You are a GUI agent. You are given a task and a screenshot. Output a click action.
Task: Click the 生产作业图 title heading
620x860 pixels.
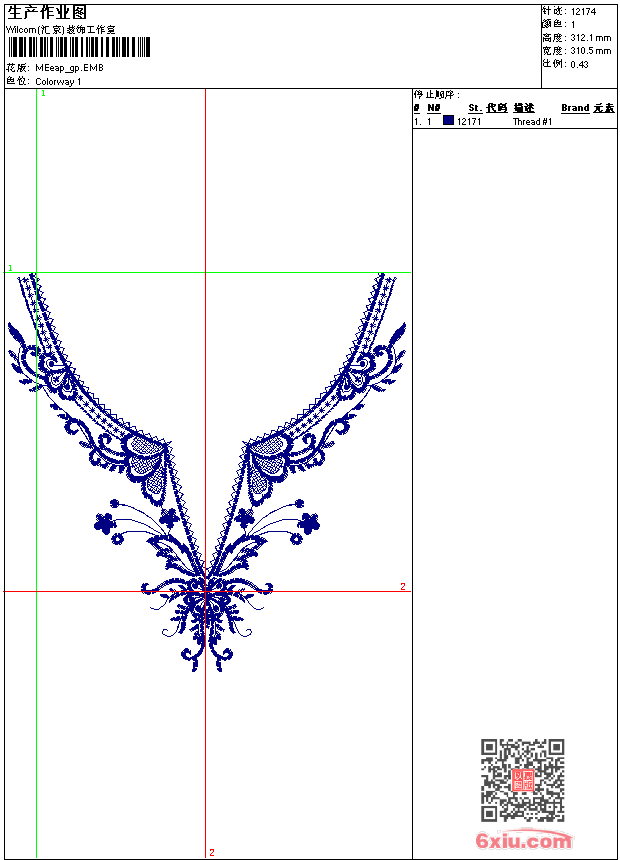click(47, 13)
